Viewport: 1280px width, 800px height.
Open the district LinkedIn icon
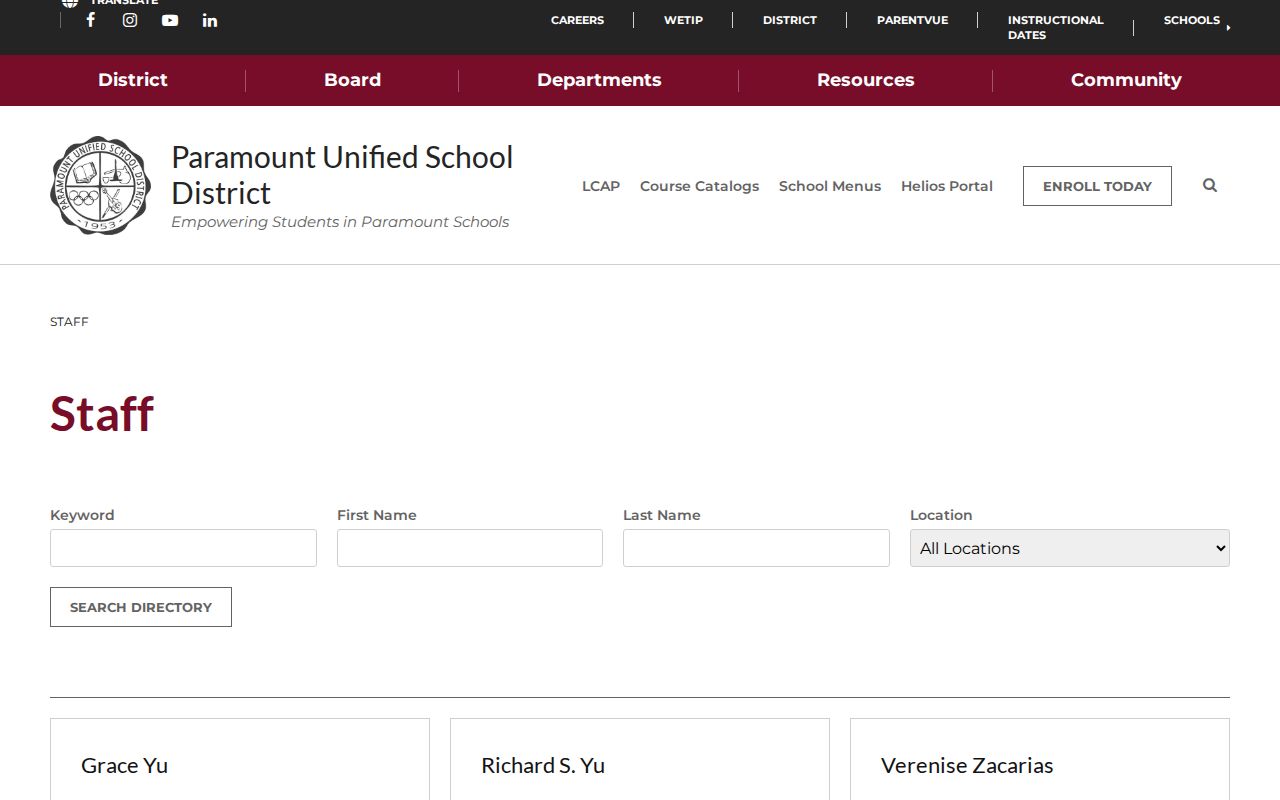pyautogui.click(x=210, y=20)
